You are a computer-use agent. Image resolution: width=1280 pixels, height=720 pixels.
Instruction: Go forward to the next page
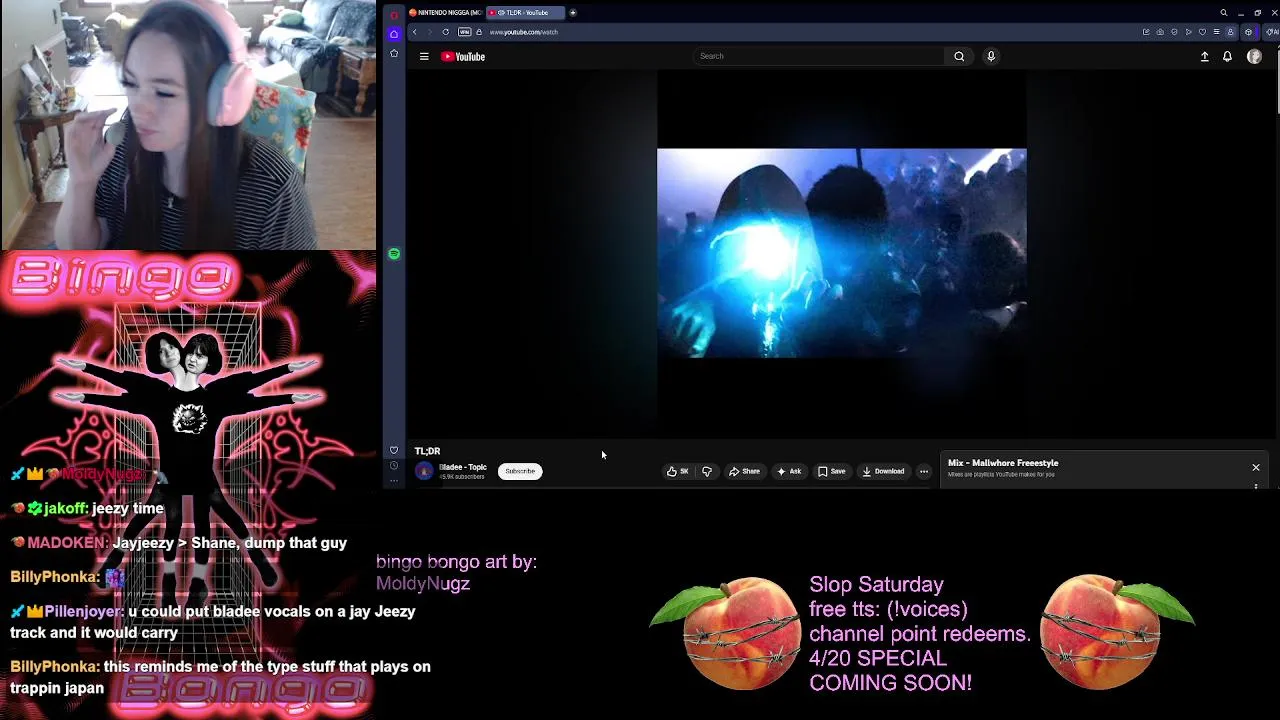click(x=430, y=32)
